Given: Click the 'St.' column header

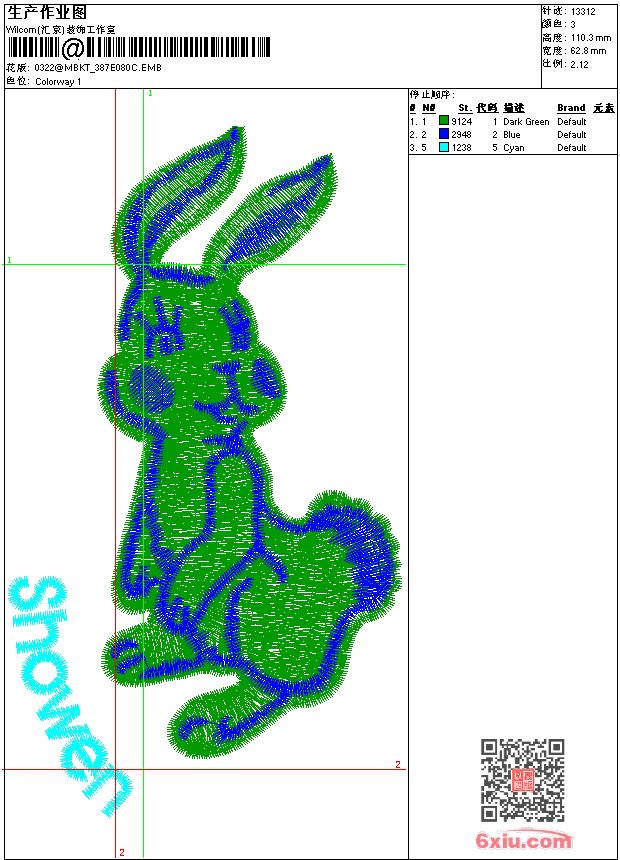Looking at the screenshot, I should [465, 108].
